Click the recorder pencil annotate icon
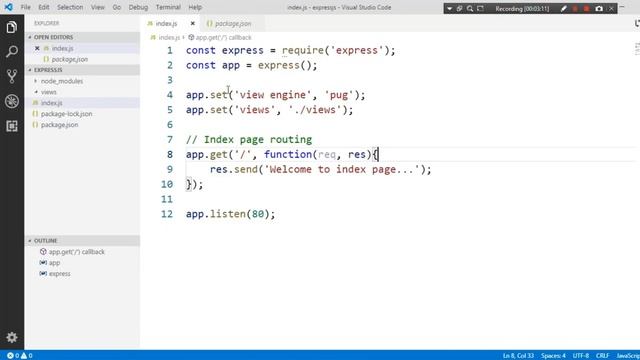 [x=564, y=9]
